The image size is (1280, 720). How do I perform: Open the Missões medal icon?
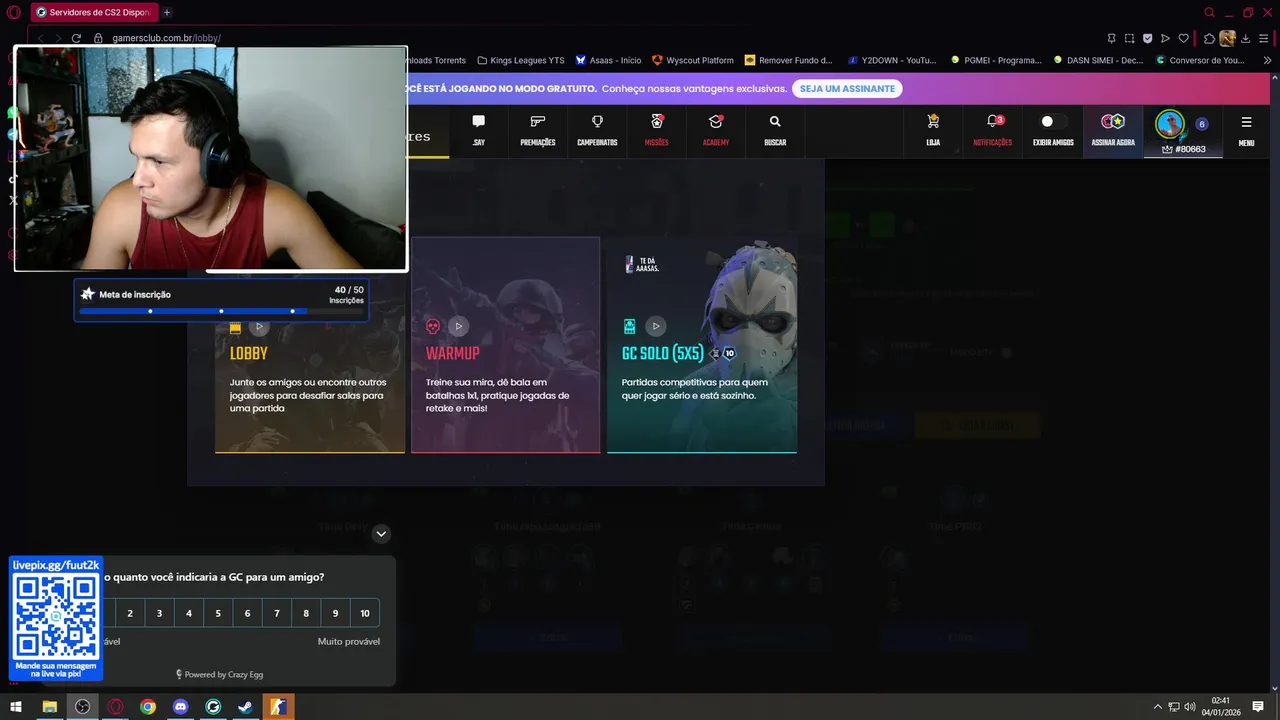pos(657,121)
